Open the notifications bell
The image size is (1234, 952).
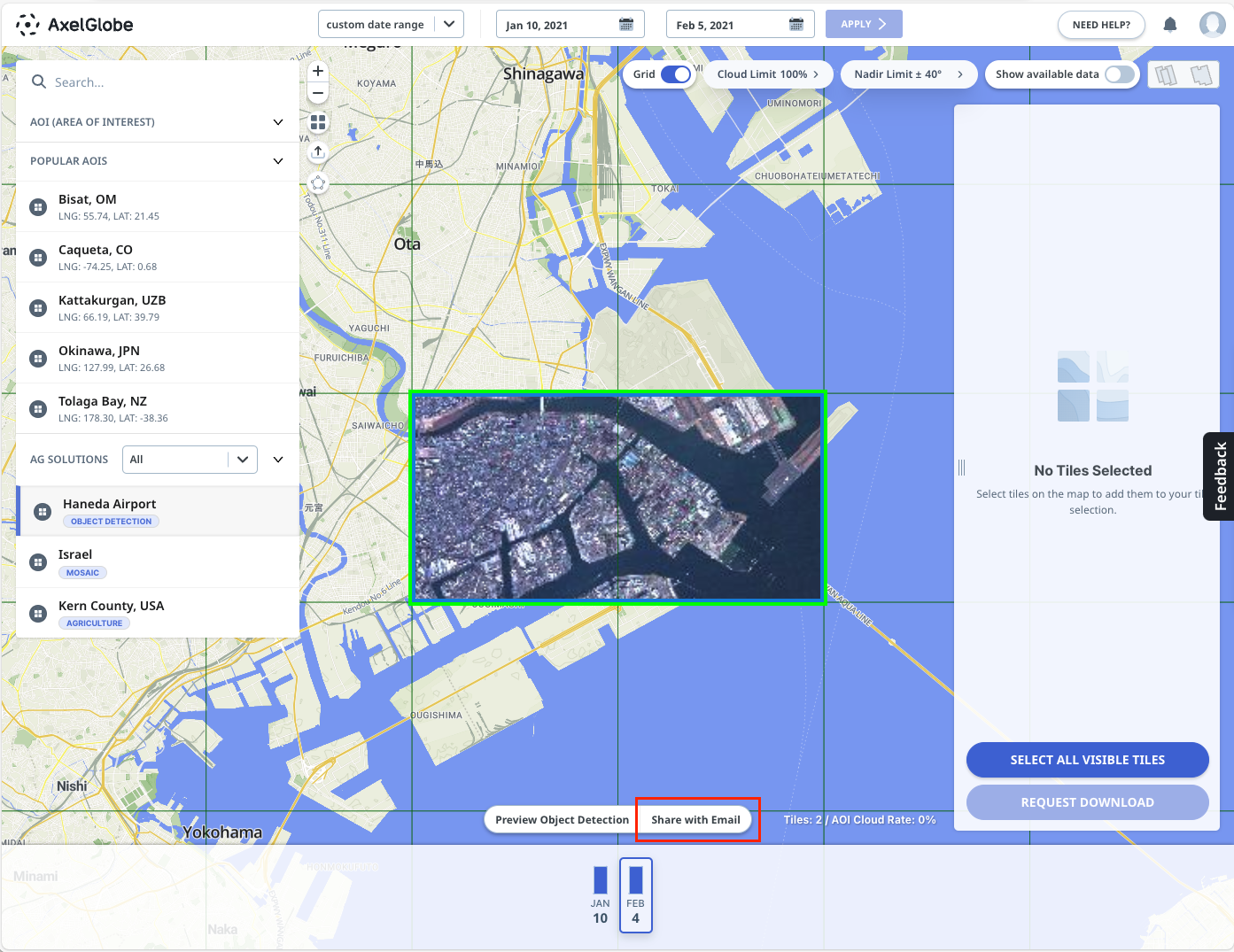[x=1170, y=25]
